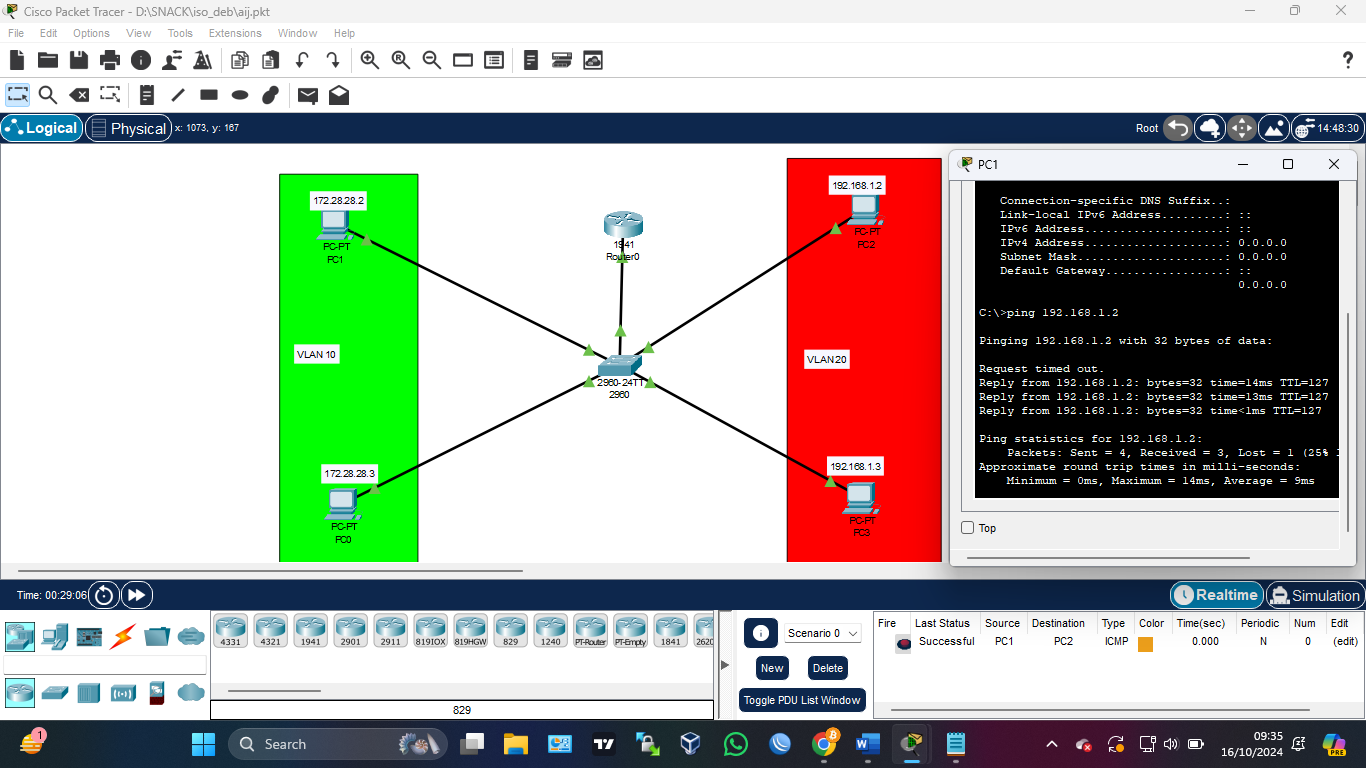
Task: Click the New scenario button
Action: (x=772, y=668)
